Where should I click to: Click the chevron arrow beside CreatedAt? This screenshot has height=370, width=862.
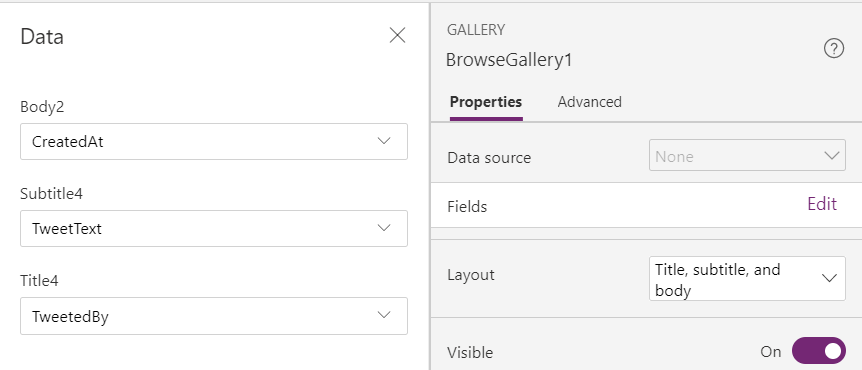tap(384, 141)
